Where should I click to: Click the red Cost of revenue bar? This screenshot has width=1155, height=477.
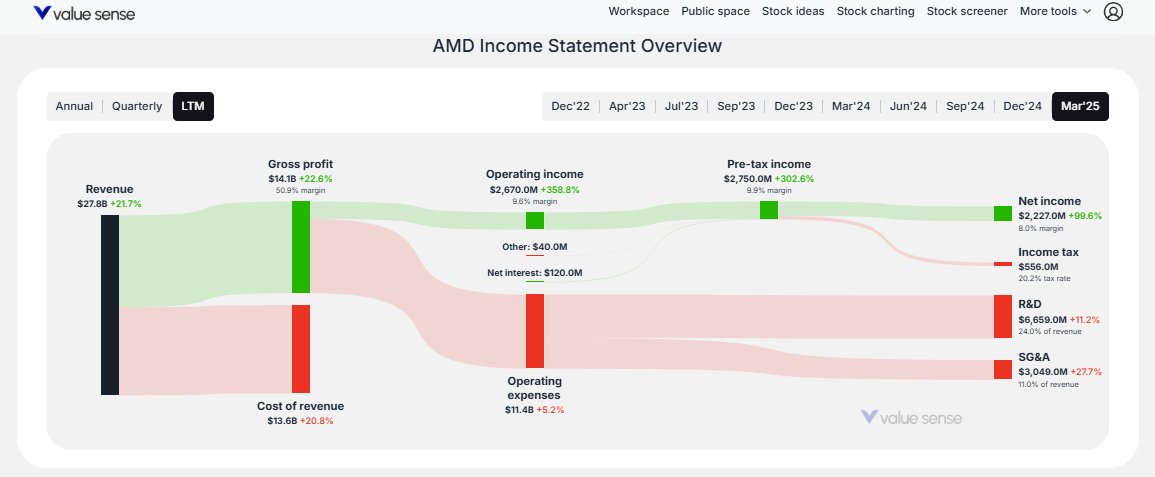pyautogui.click(x=301, y=349)
